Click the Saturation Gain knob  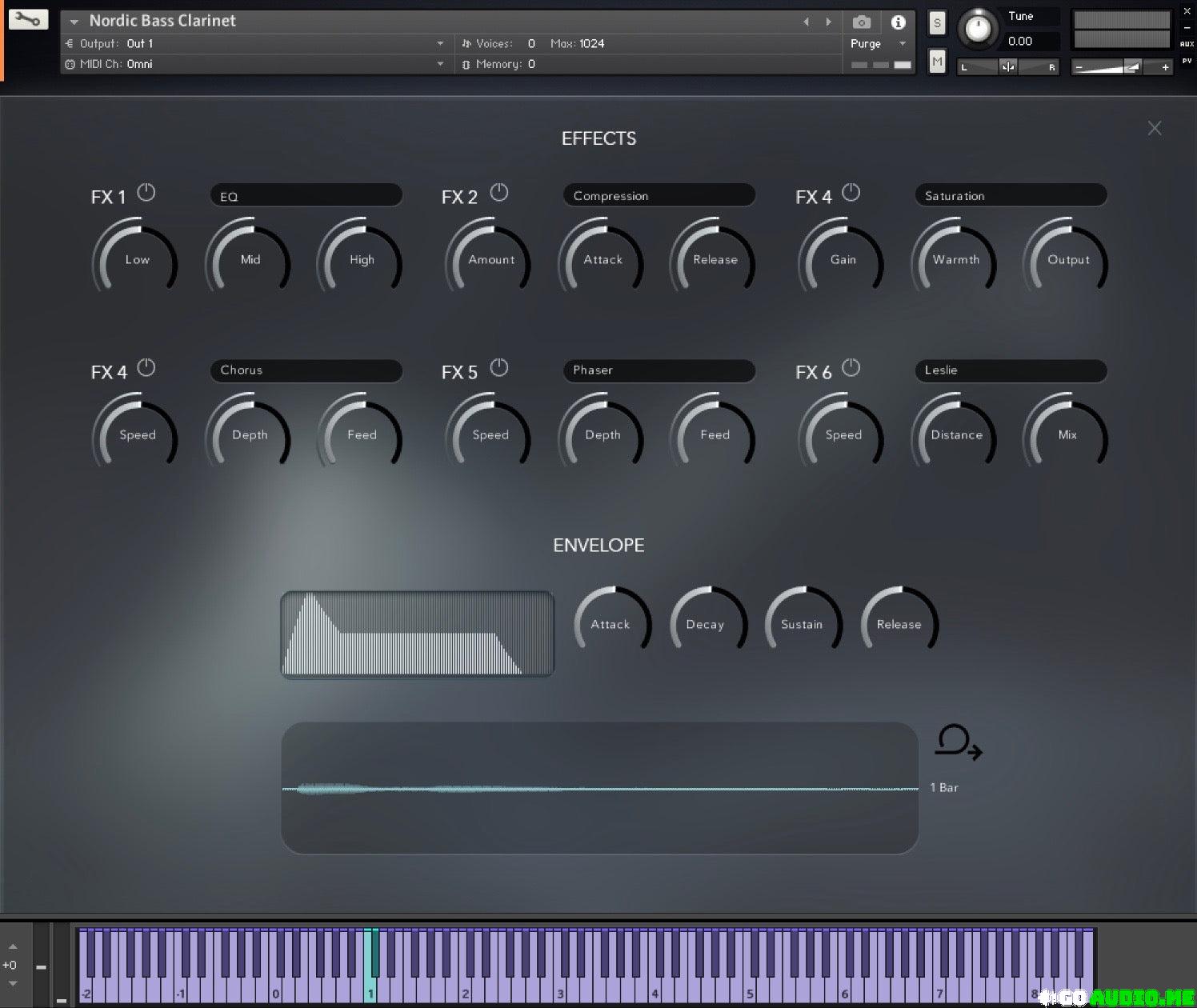842,259
